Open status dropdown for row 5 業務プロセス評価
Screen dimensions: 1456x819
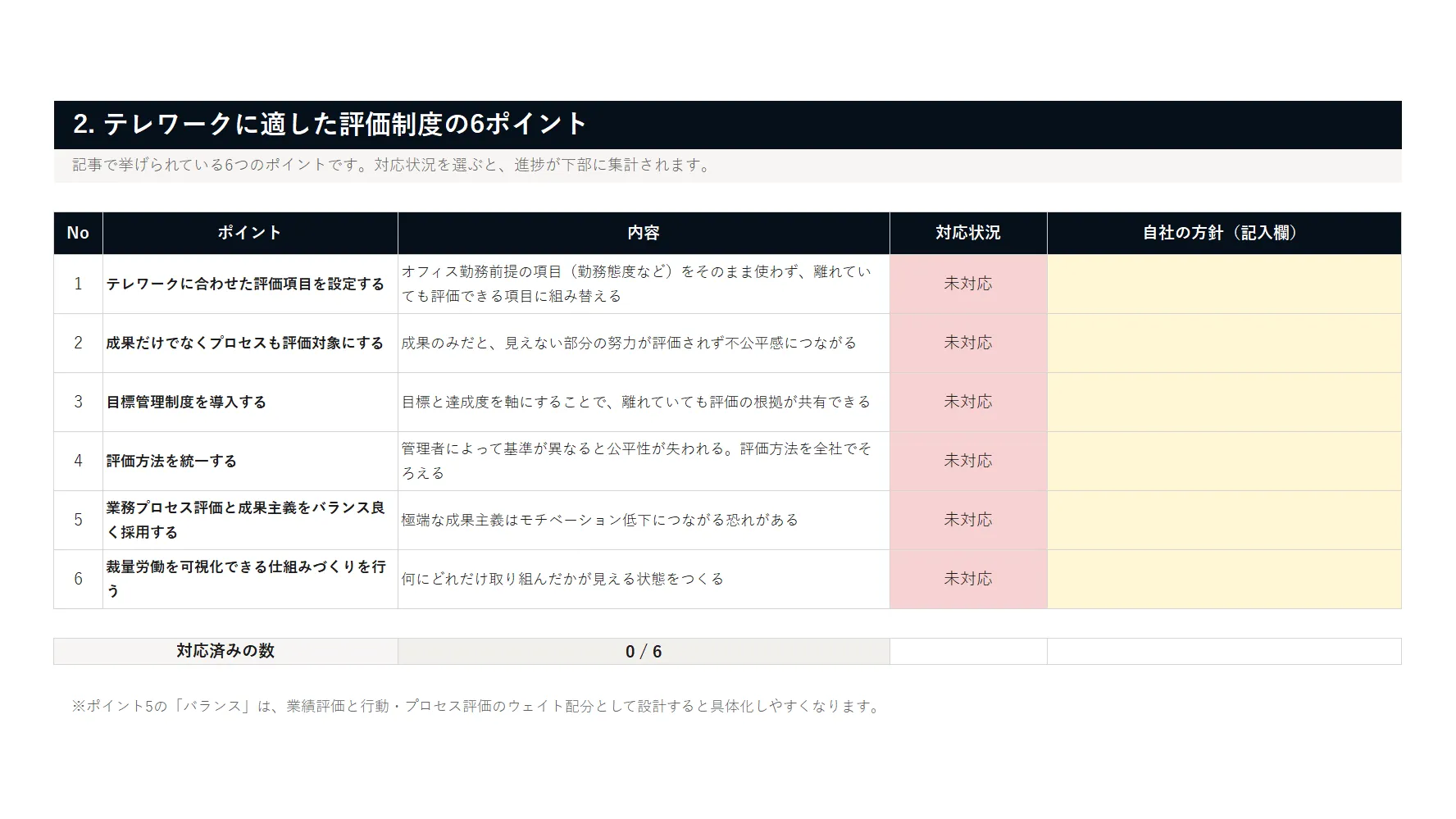[x=968, y=520]
